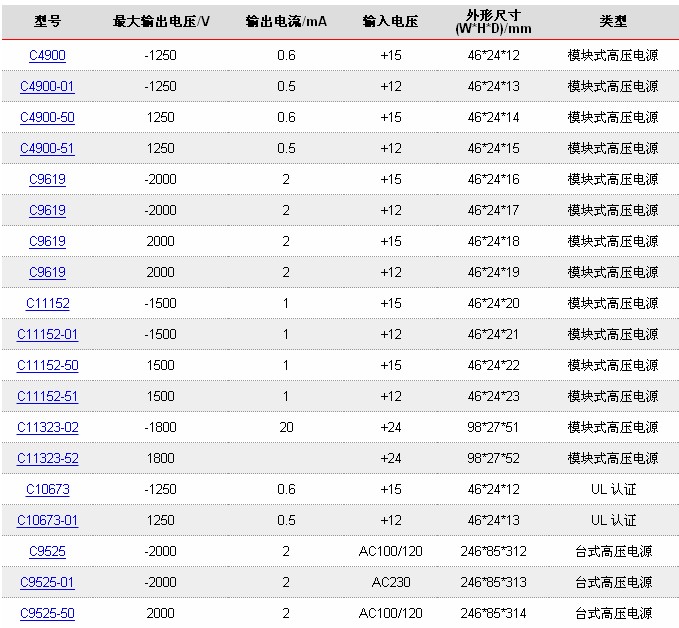Follow the C4900-51 link
Viewport: 679px width, 628px height.
click(x=47, y=149)
